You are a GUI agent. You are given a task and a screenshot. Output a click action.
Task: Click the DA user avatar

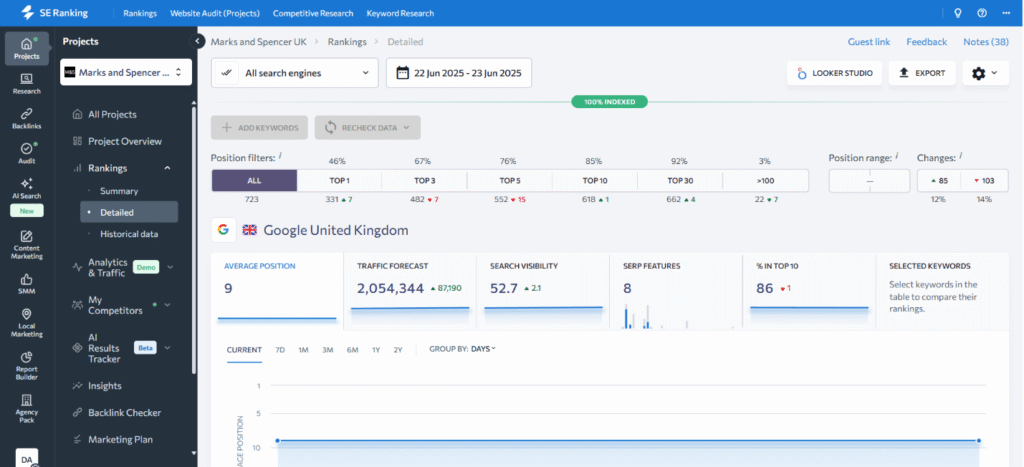click(x=27, y=459)
